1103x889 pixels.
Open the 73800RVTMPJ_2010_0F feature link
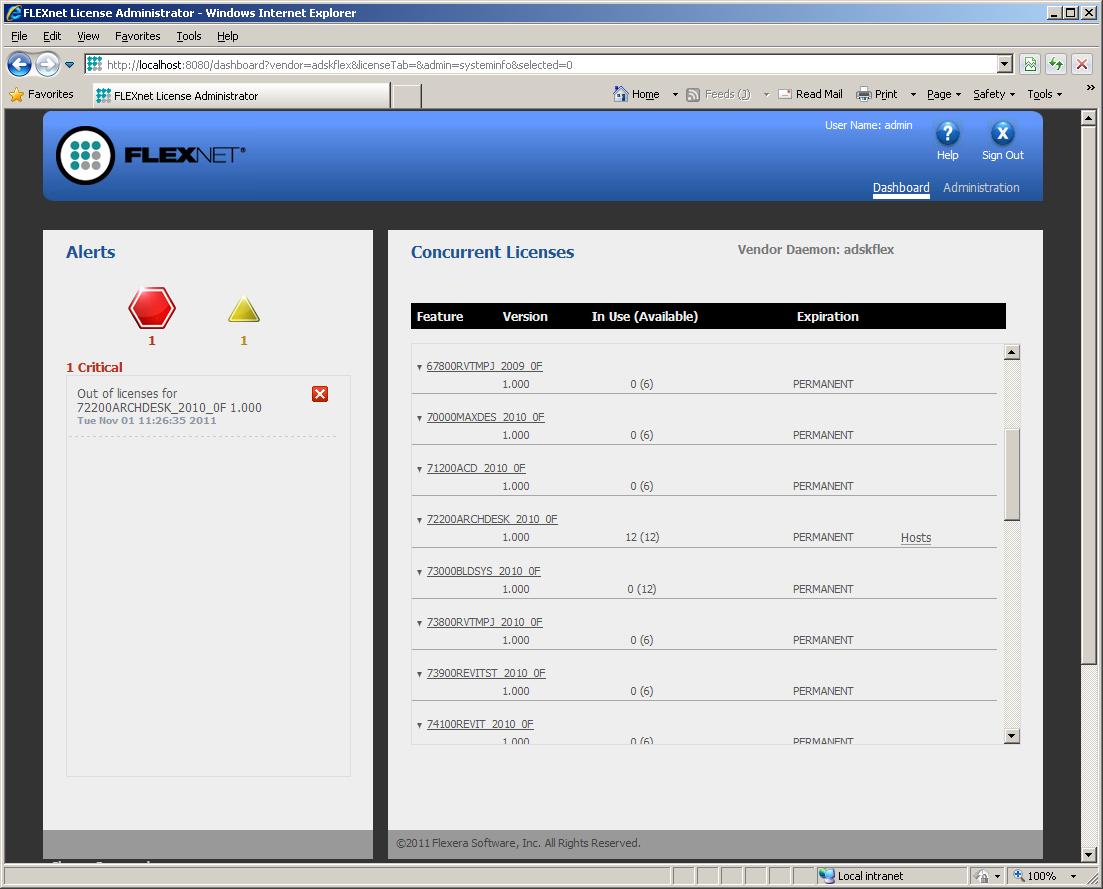485,622
